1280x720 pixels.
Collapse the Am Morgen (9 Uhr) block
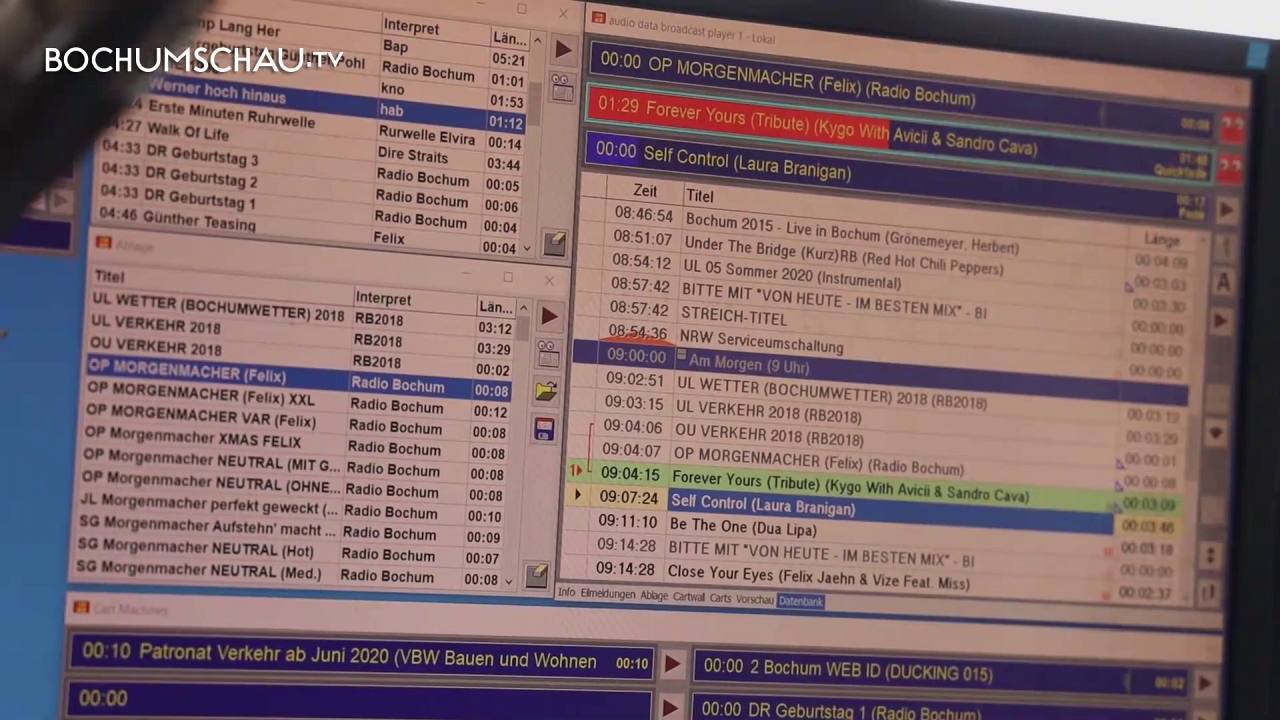tap(682, 356)
